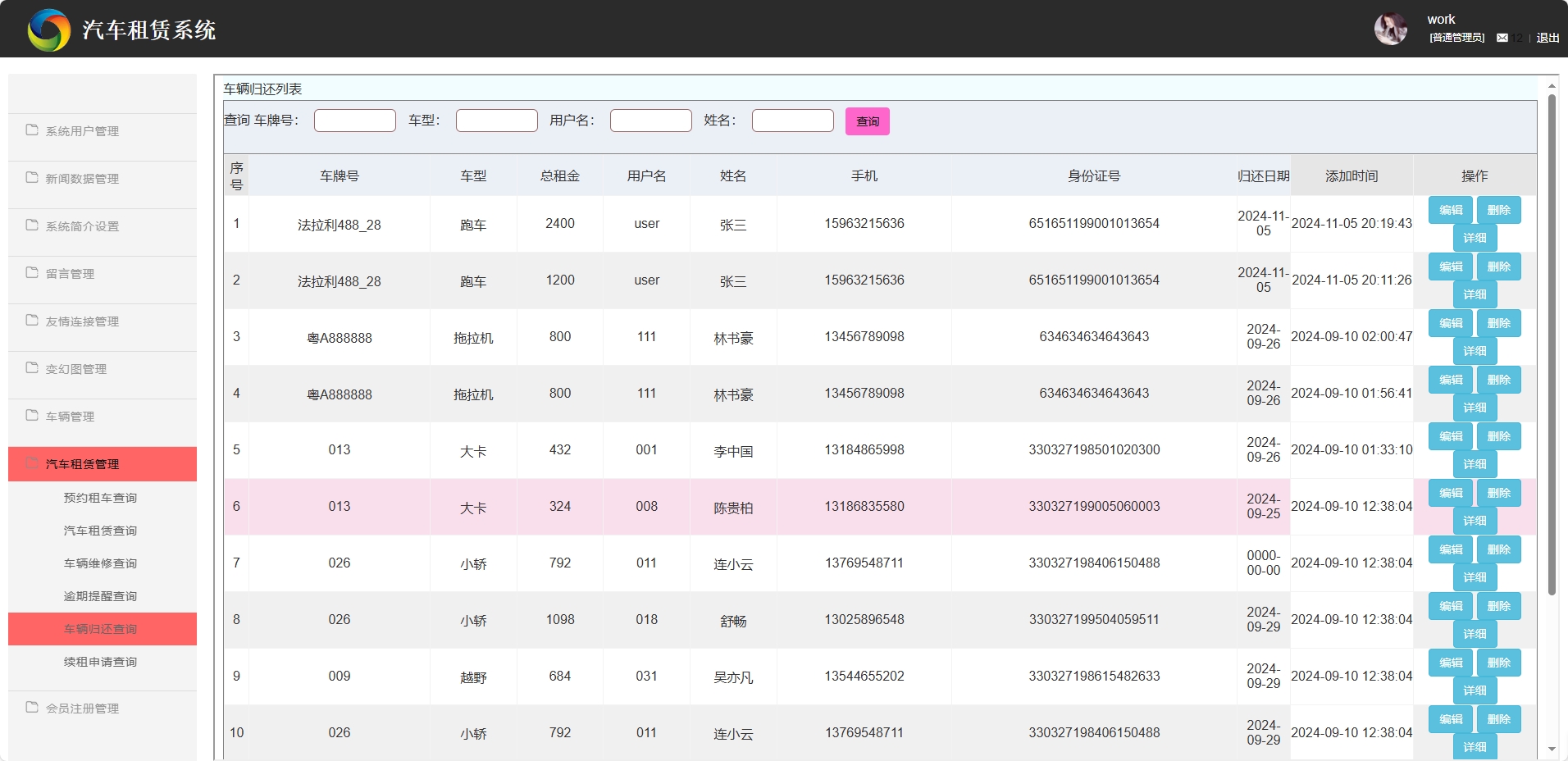Viewport: 1568px width, 761px height.
Task: Select the 预约租车查询 menu item
Action: point(98,496)
